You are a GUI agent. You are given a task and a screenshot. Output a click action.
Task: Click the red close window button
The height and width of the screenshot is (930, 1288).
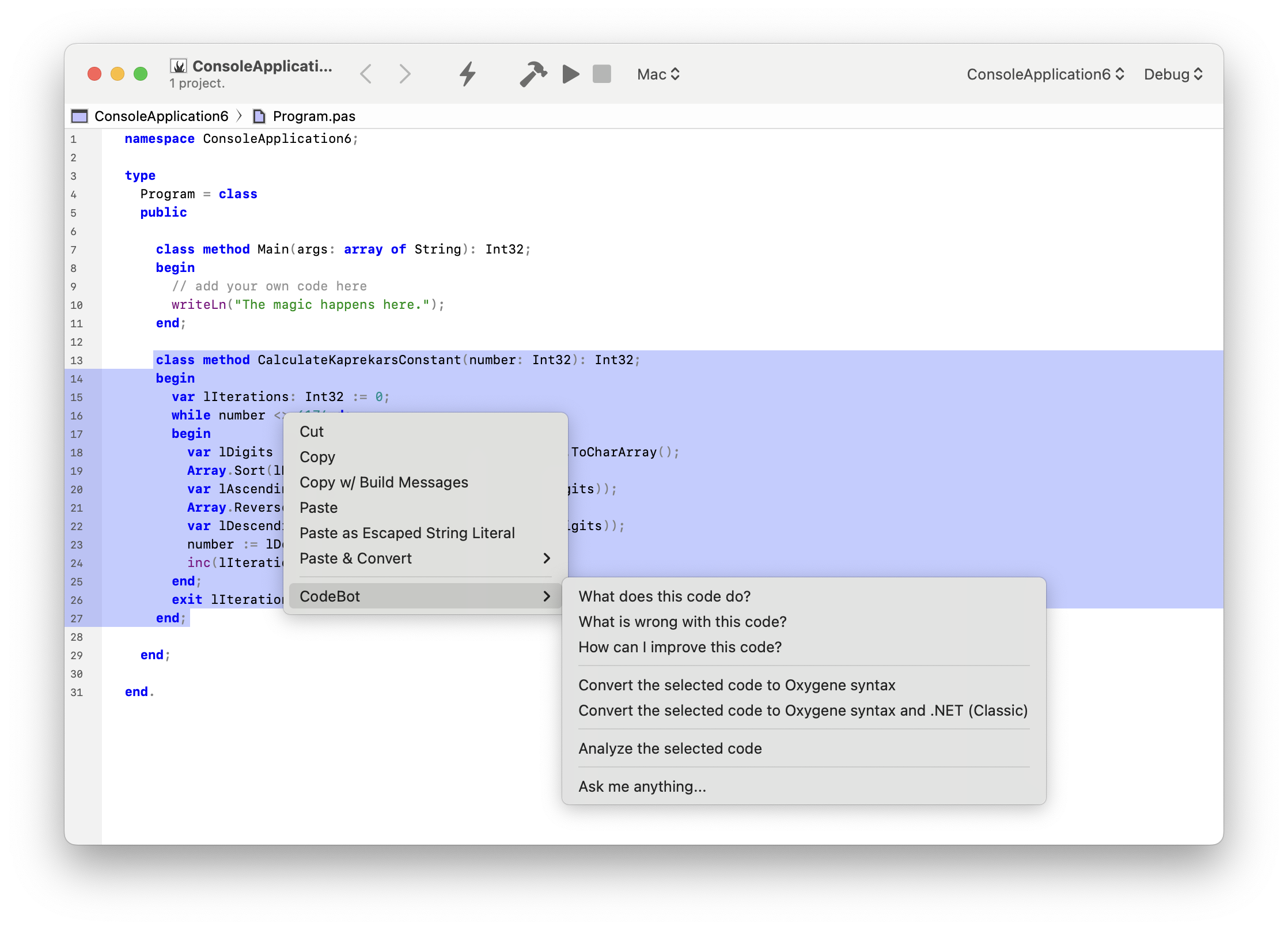[94, 74]
